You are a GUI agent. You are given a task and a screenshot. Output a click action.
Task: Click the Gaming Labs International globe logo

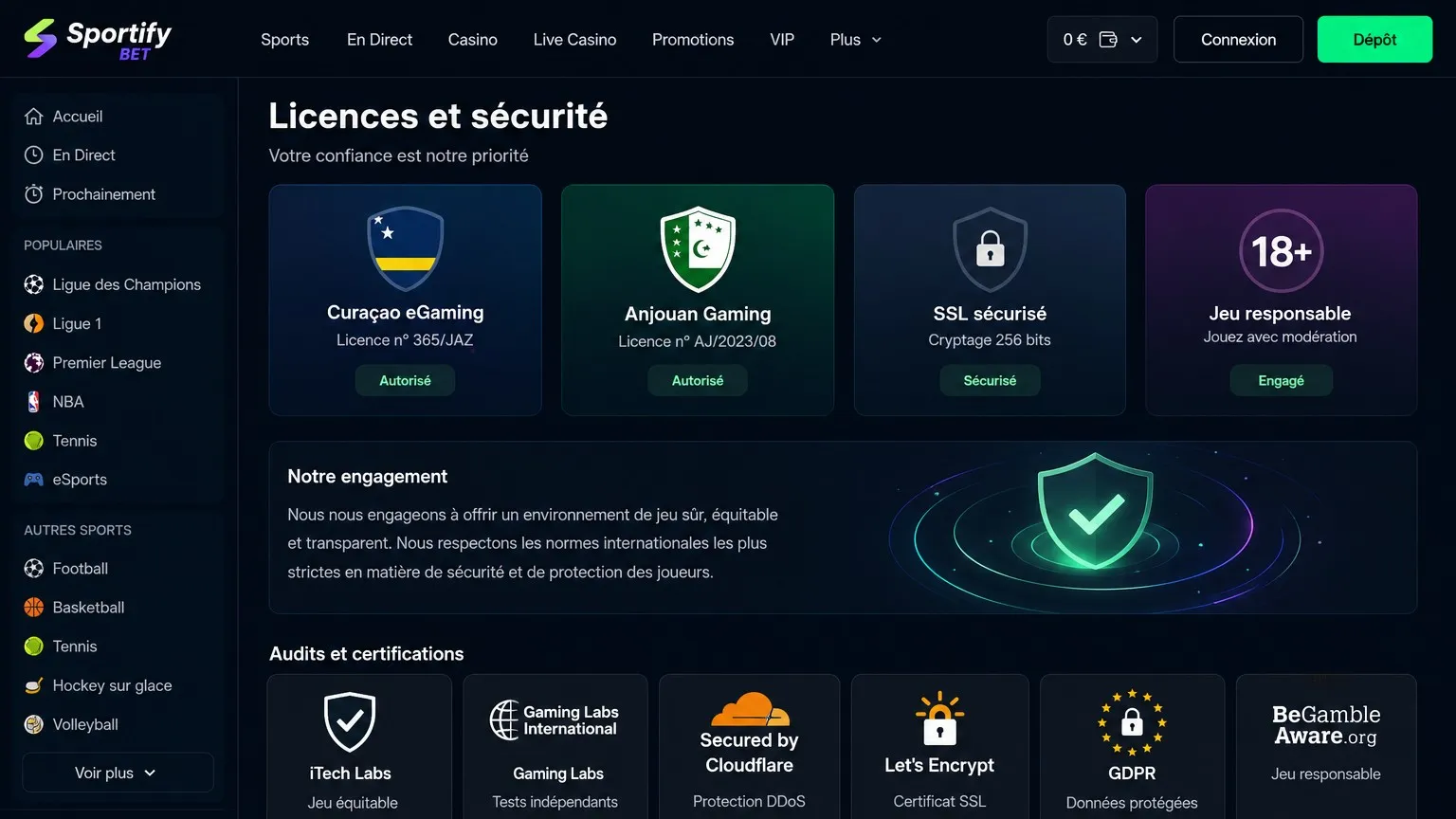555,720
